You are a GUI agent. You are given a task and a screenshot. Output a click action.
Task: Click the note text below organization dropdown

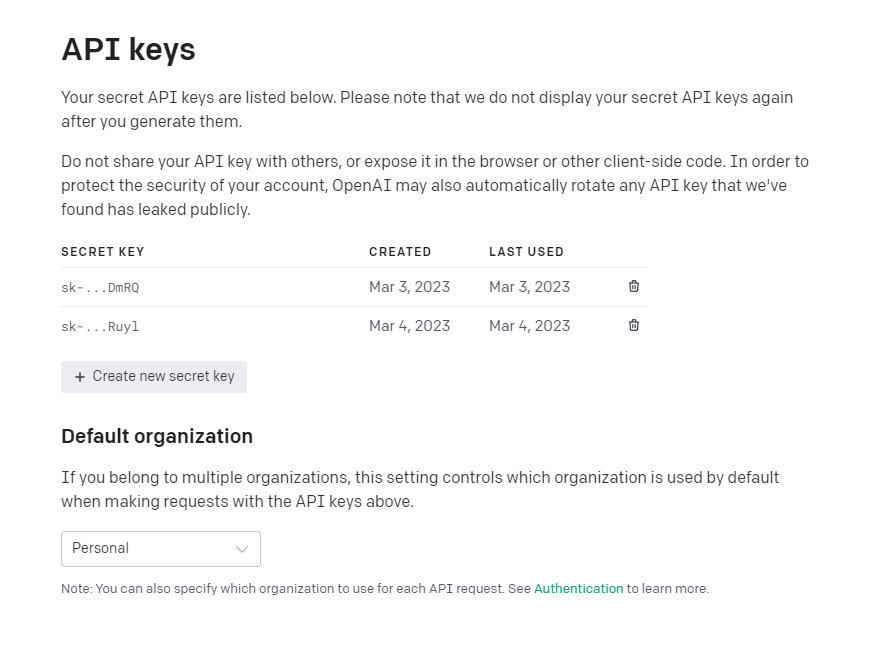click(296, 589)
